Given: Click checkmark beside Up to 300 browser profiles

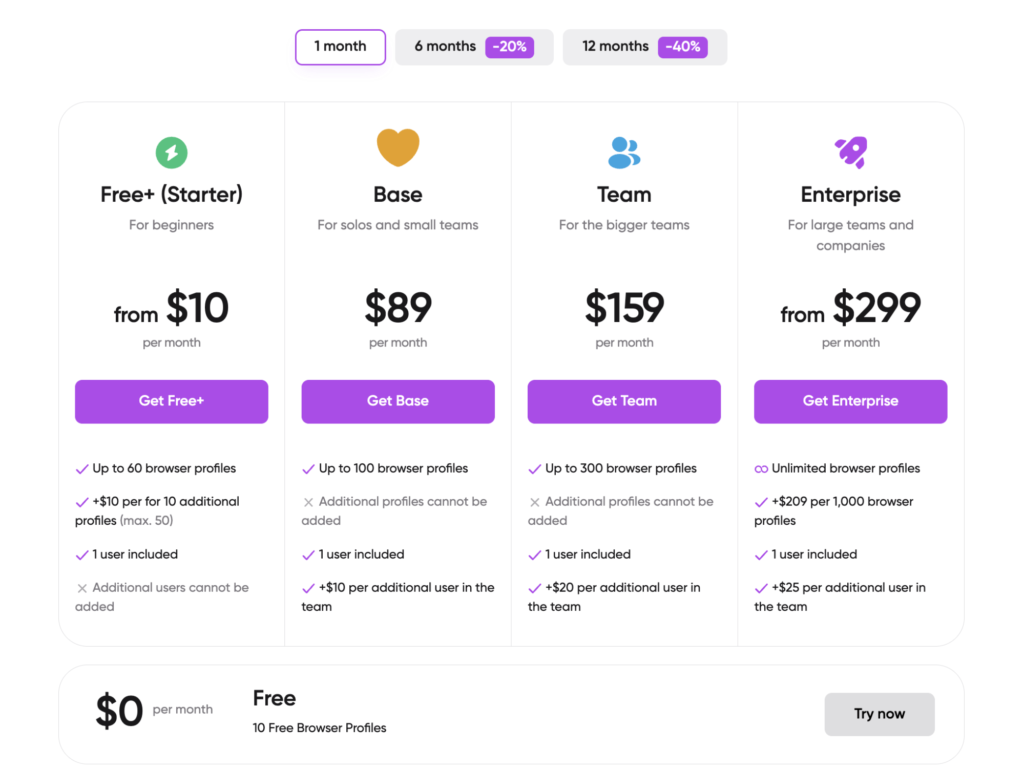Looking at the screenshot, I should coord(535,469).
